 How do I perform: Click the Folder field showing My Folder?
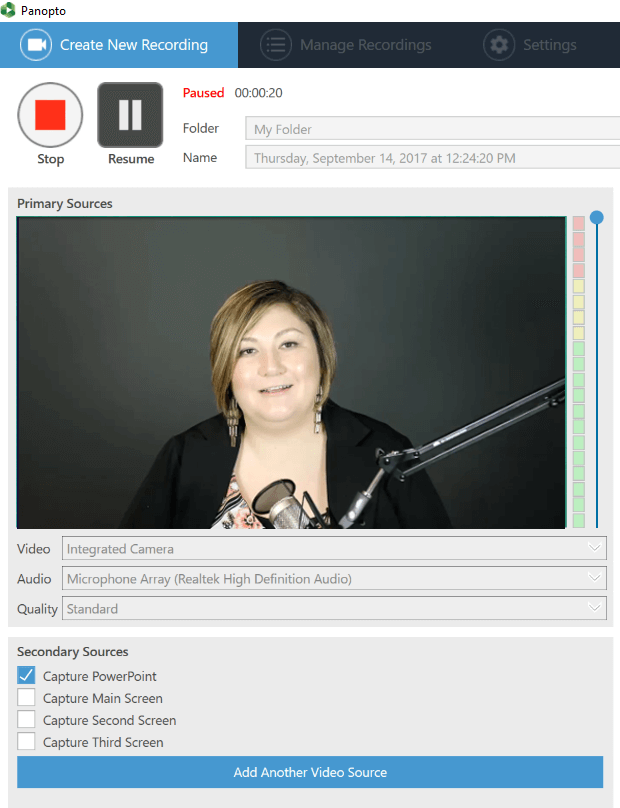tap(432, 128)
